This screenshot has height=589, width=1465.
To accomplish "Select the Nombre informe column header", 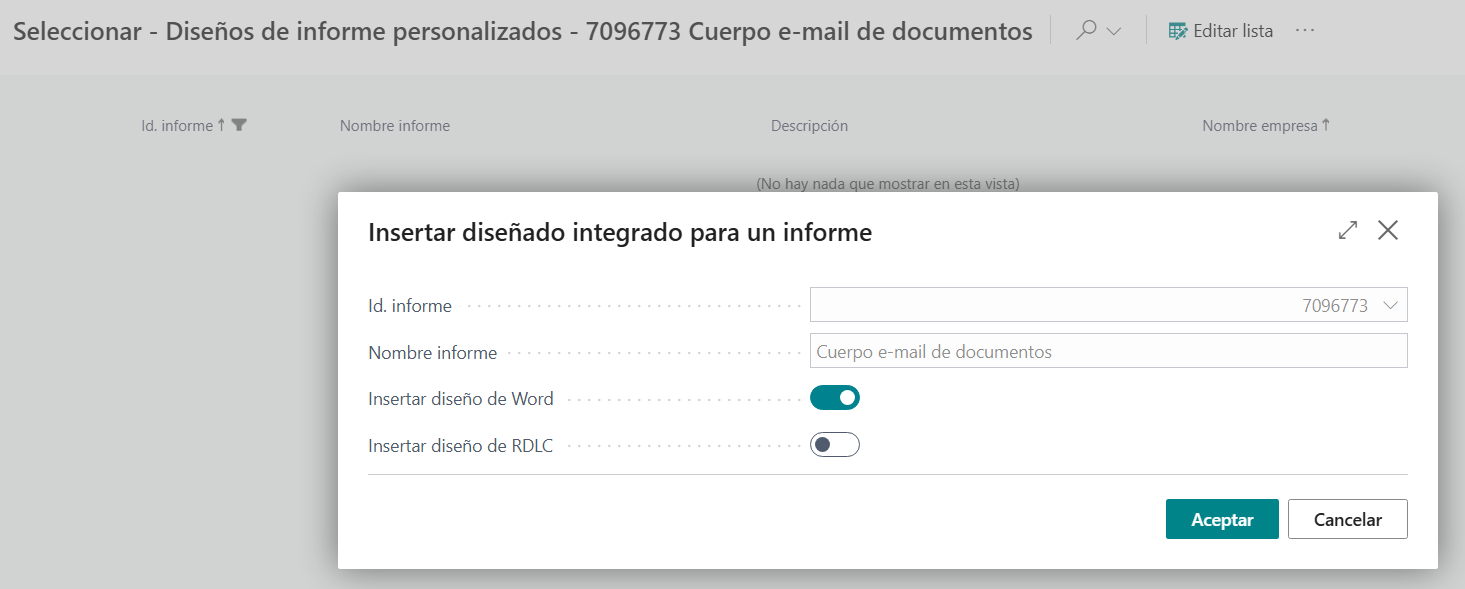I will [x=394, y=125].
